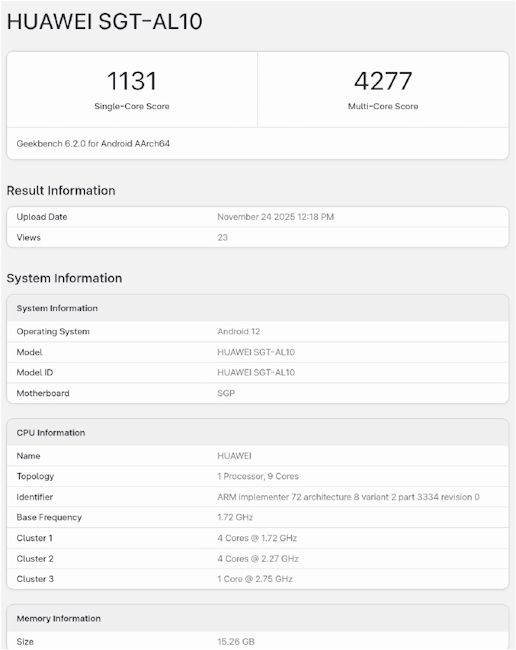Screen dimensions: 516x650
Task: Click the 1 Core @ 2.75 GHz value
Action: (x=255, y=579)
